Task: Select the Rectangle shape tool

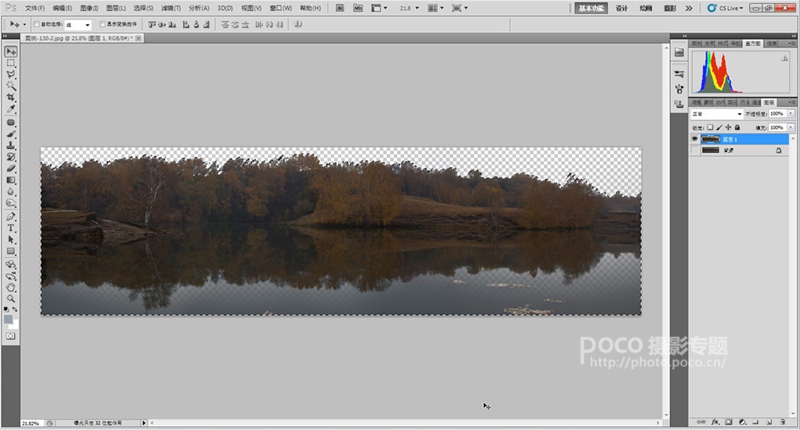Action: [11, 251]
